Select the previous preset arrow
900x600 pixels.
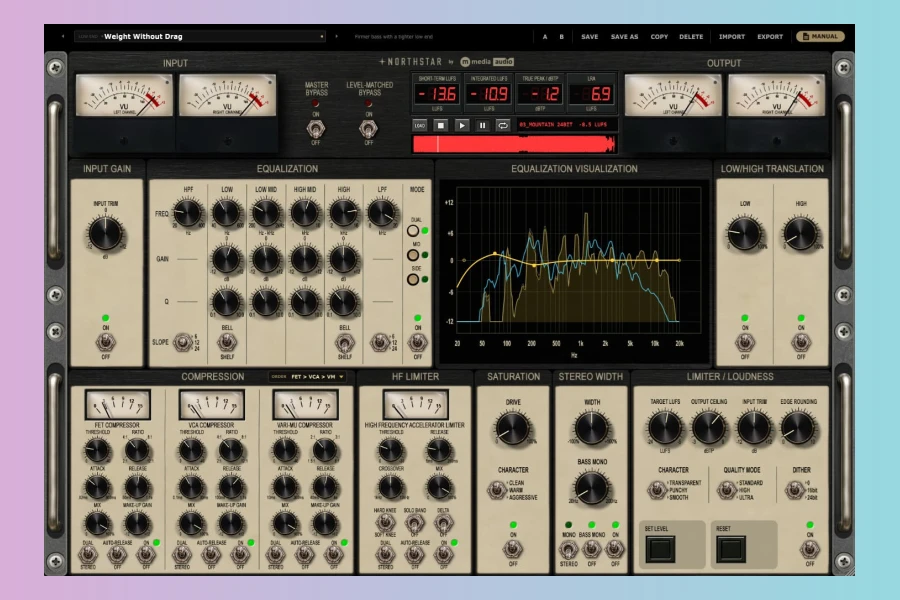(x=63, y=36)
